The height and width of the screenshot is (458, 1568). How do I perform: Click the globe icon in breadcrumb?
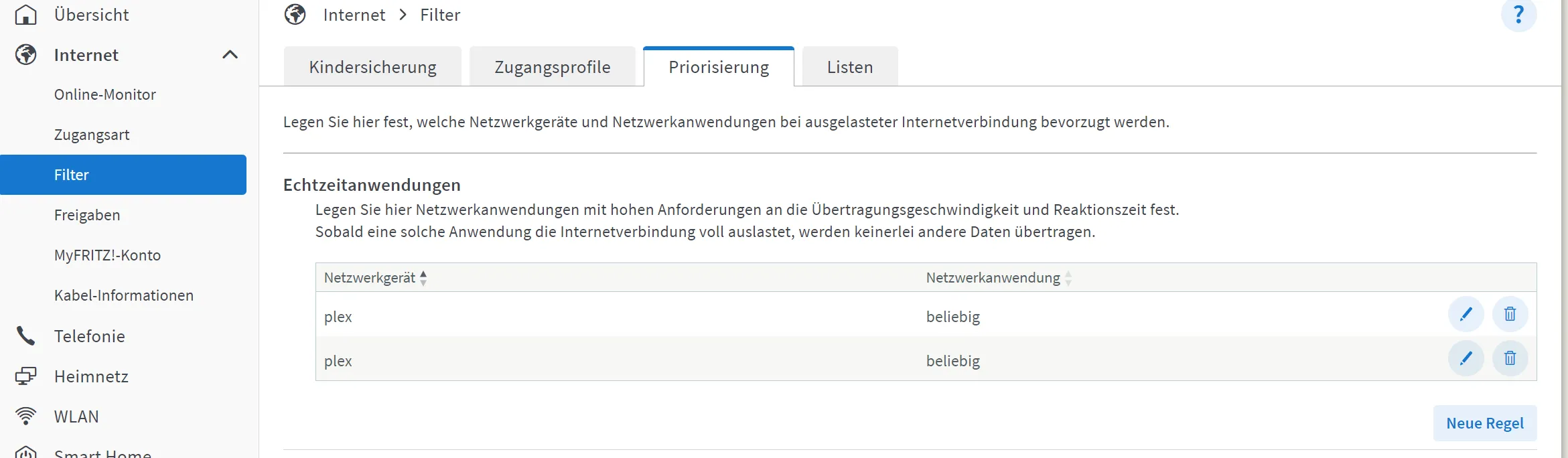[295, 15]
